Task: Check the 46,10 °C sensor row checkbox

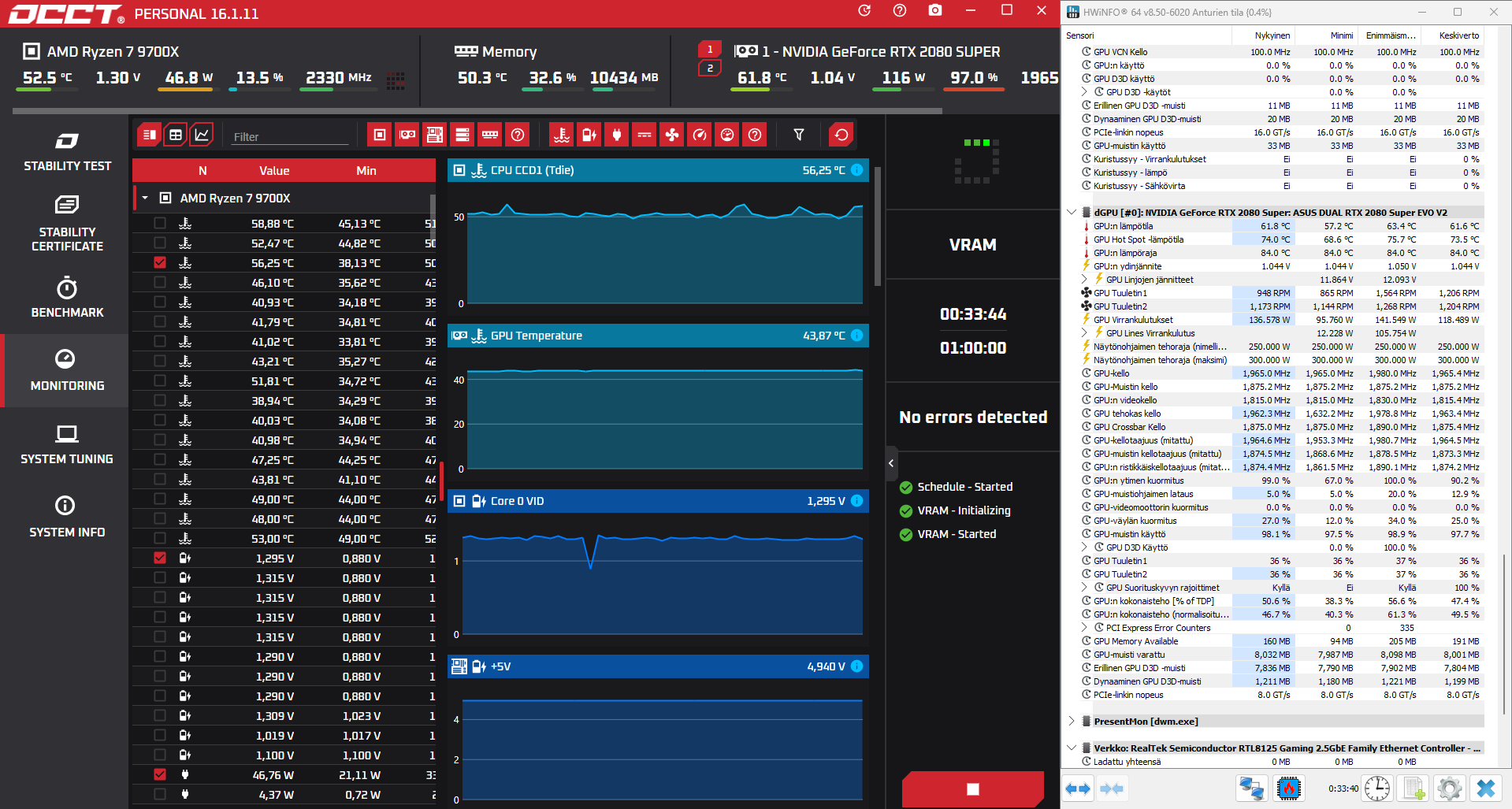Action: 160,282
